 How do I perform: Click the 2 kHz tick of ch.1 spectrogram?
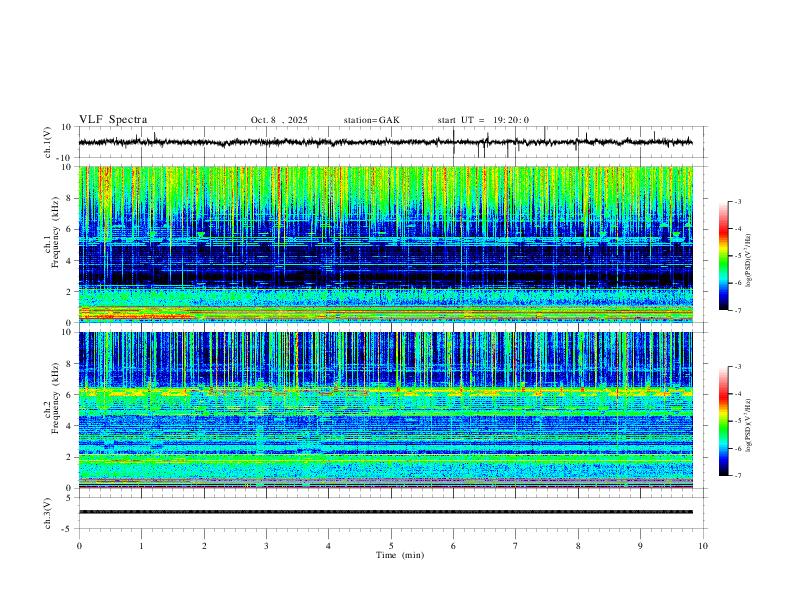tap(69, 292)
